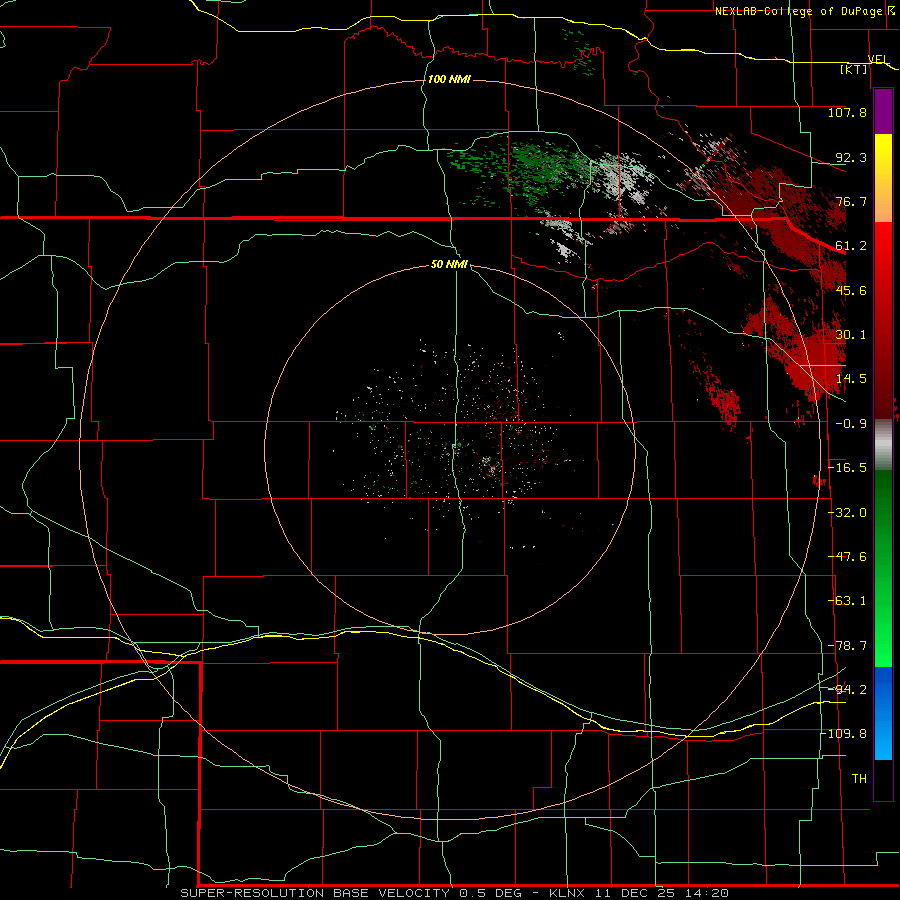Click the 50 NMI range ring label
Image resolution: width=900 pixels, height=900 pixels.
click(x=449, y=265)
